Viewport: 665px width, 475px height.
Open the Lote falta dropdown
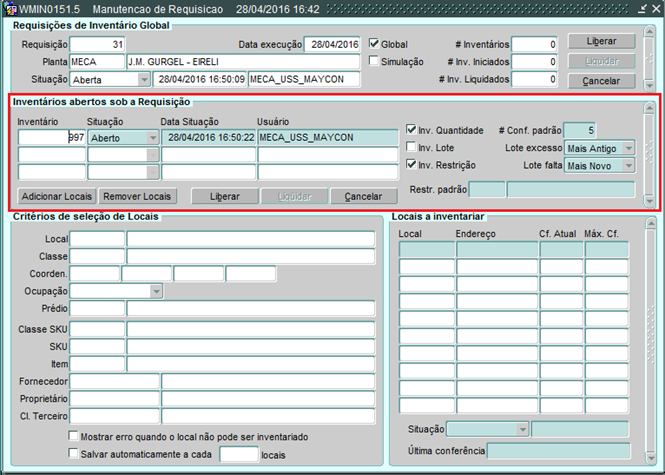coord(628,165)
